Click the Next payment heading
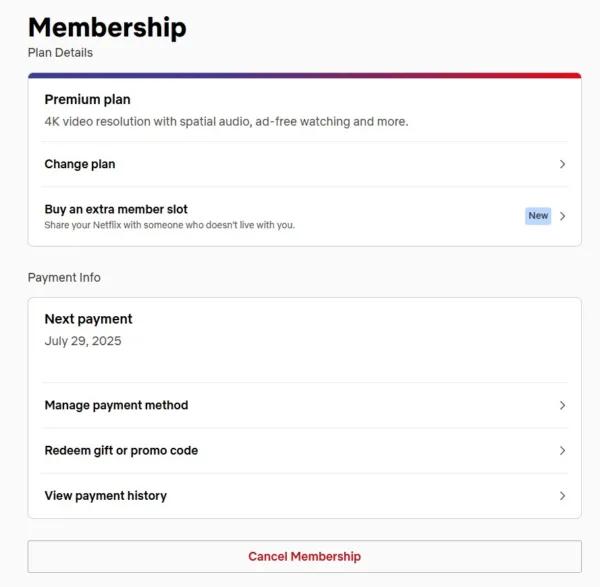The image size is (600, 587). (x=88, y=319)
